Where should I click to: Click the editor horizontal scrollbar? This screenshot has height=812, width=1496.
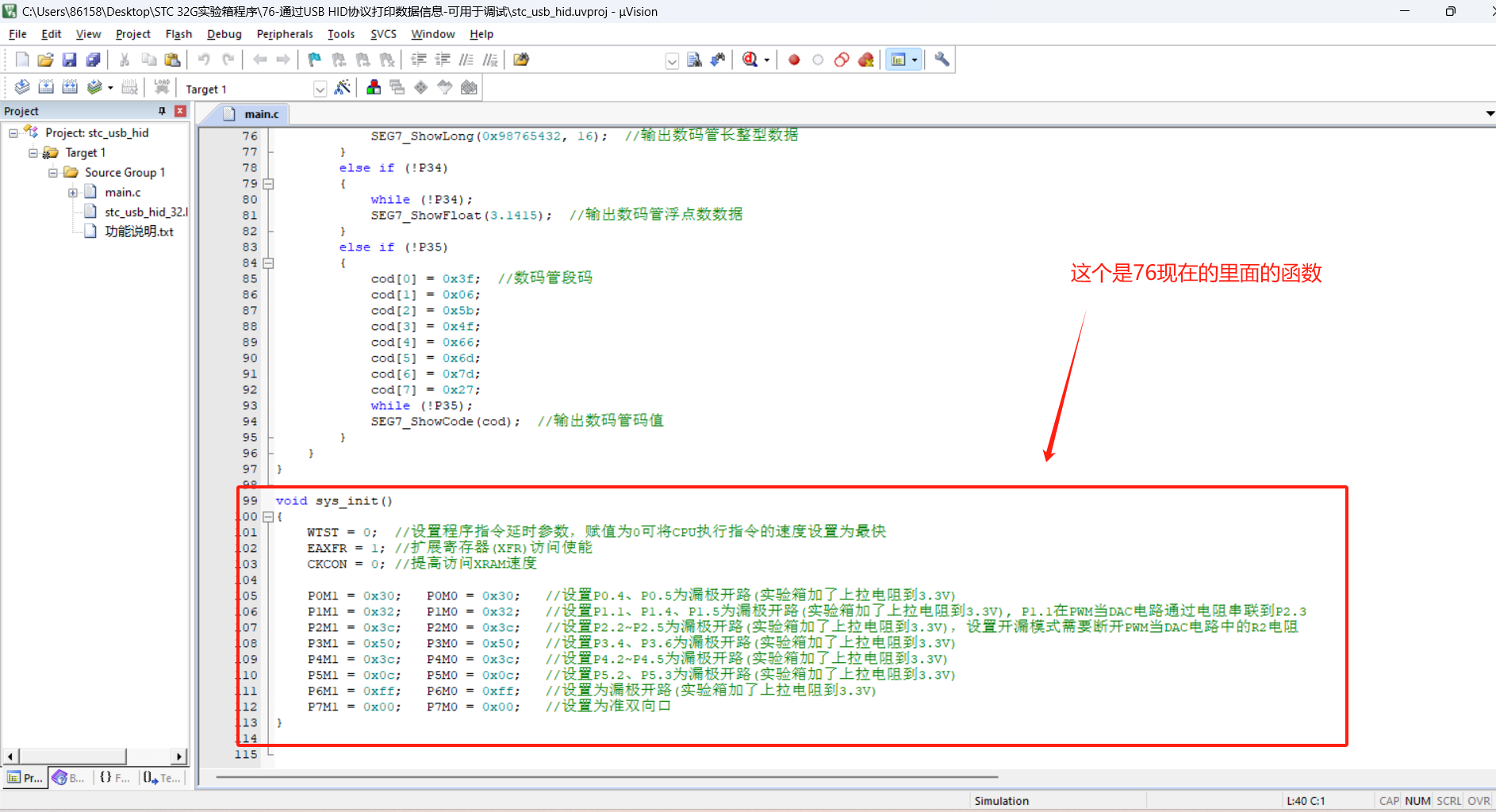(607, 777)
